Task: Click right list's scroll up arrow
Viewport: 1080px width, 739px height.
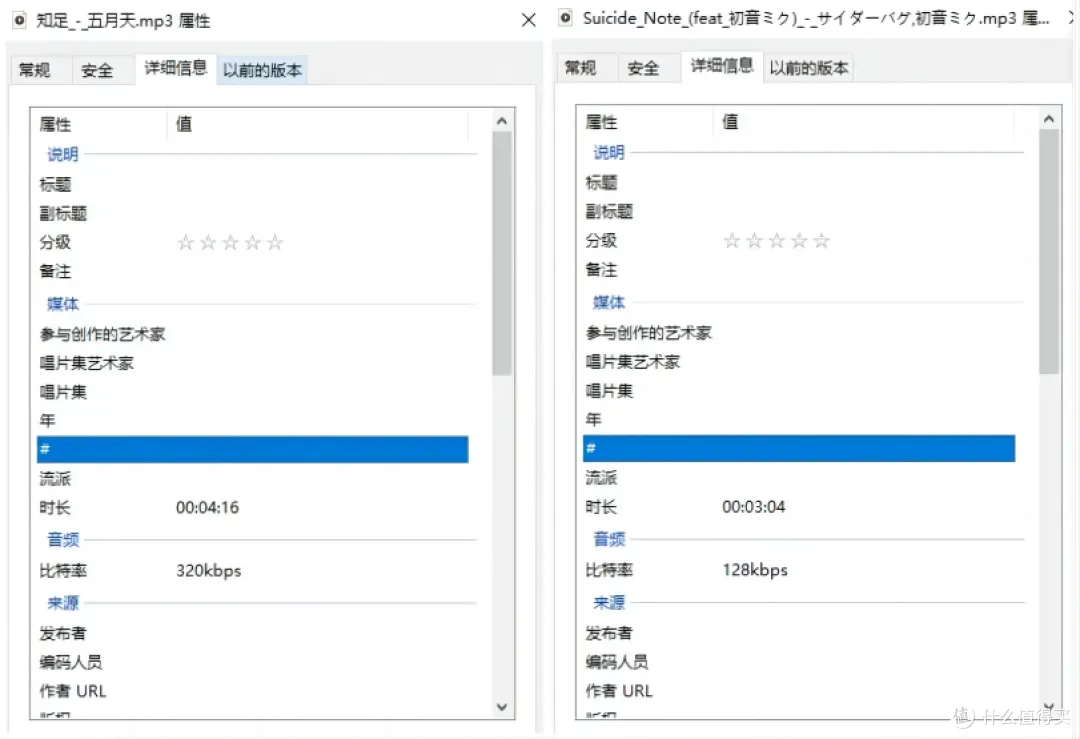Action: tap(1048, 120)
